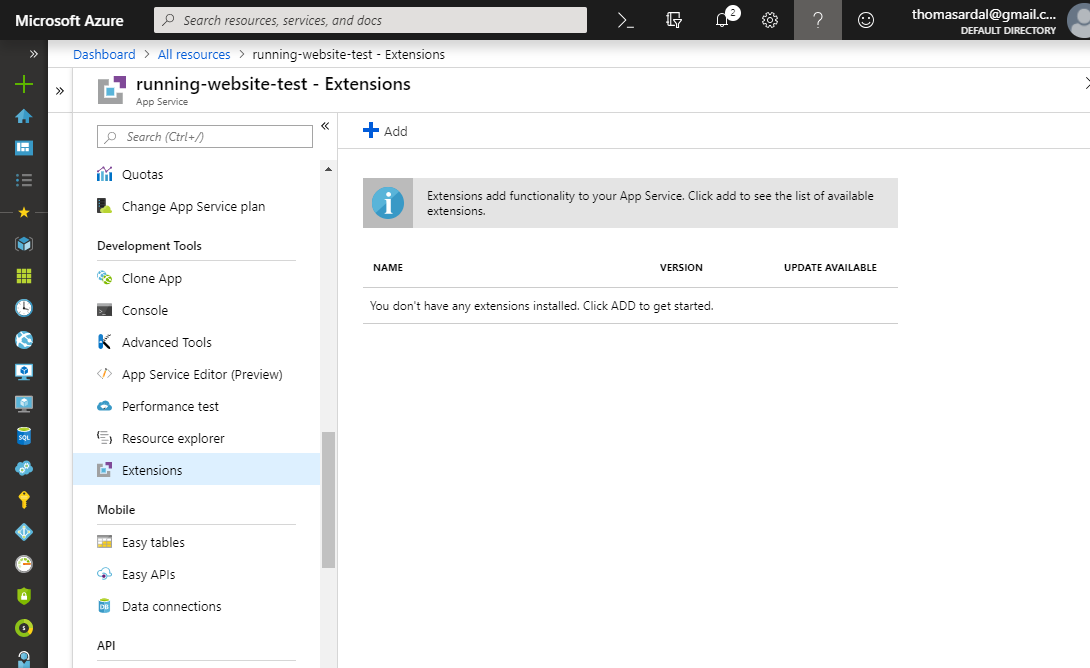Open Resource groups cube icon

coord(24,244)
